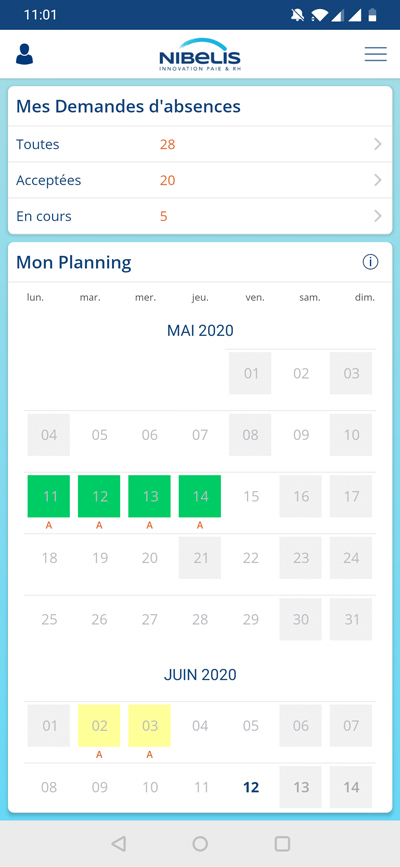Expand the Acceptées requests chevron
Image resolution: width=400 pixels, height=867 pixels.
point(378,180)
